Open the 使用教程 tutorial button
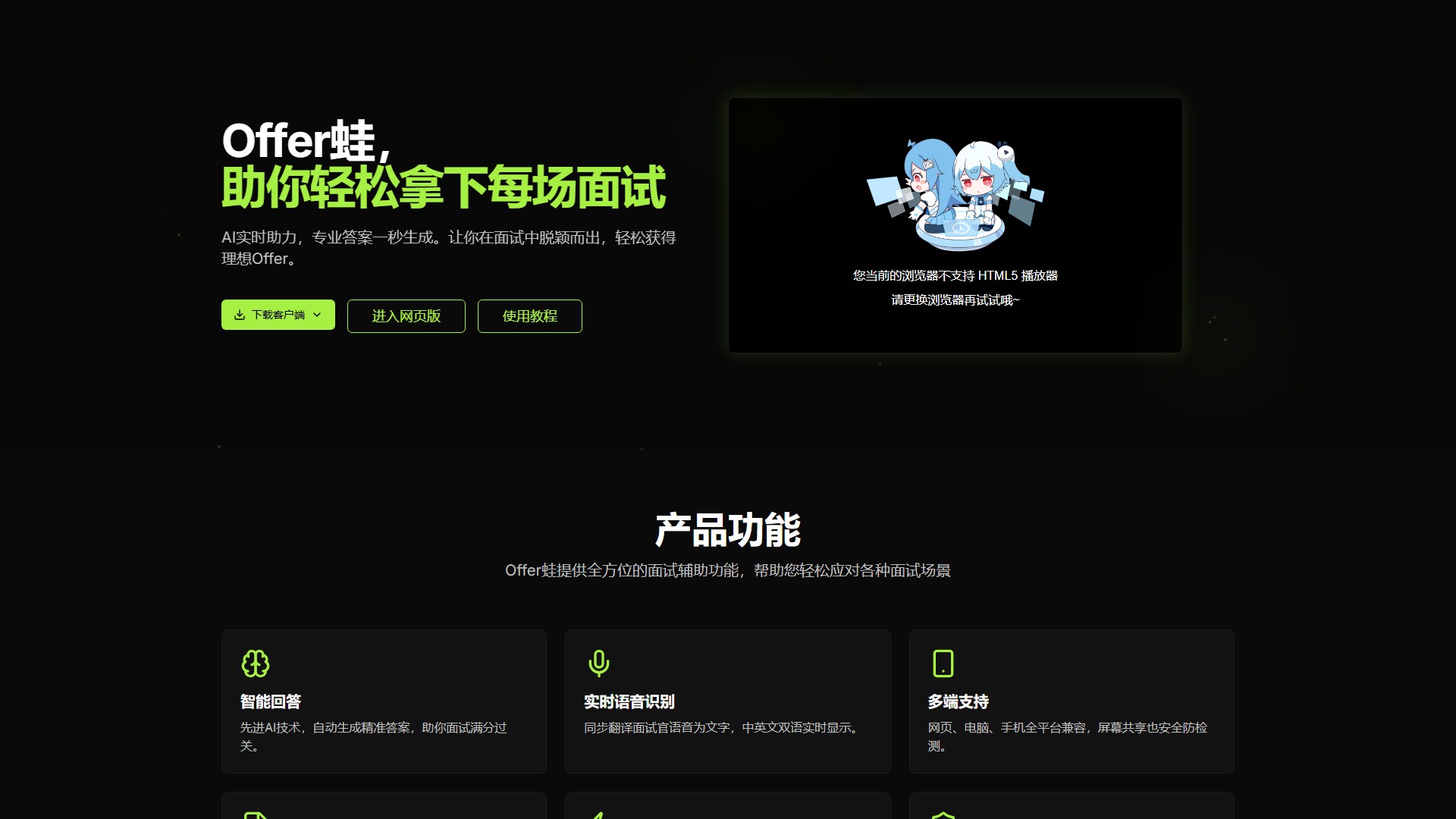The width and height of the screenshot is (1456, 819). pyautogui.click(x=529, y=316)
